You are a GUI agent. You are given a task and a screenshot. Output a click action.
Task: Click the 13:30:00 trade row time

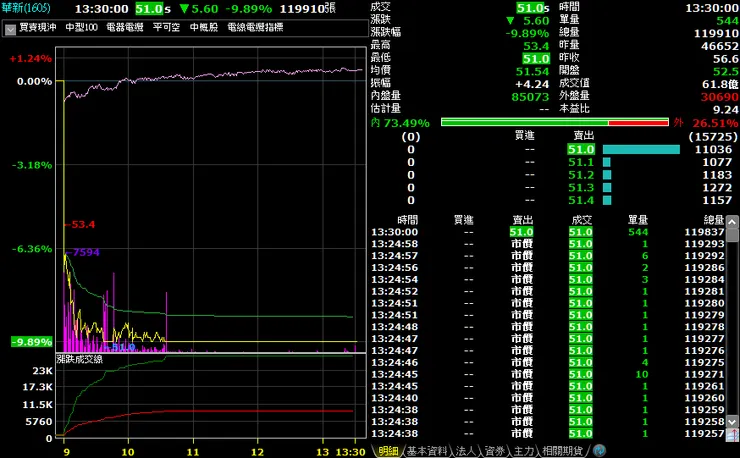click(395, 232)
